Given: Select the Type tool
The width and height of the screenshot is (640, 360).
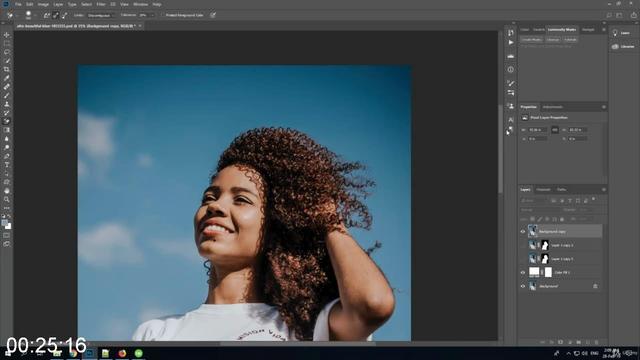Looking at the screenshot, I should (x=7, y=164).
